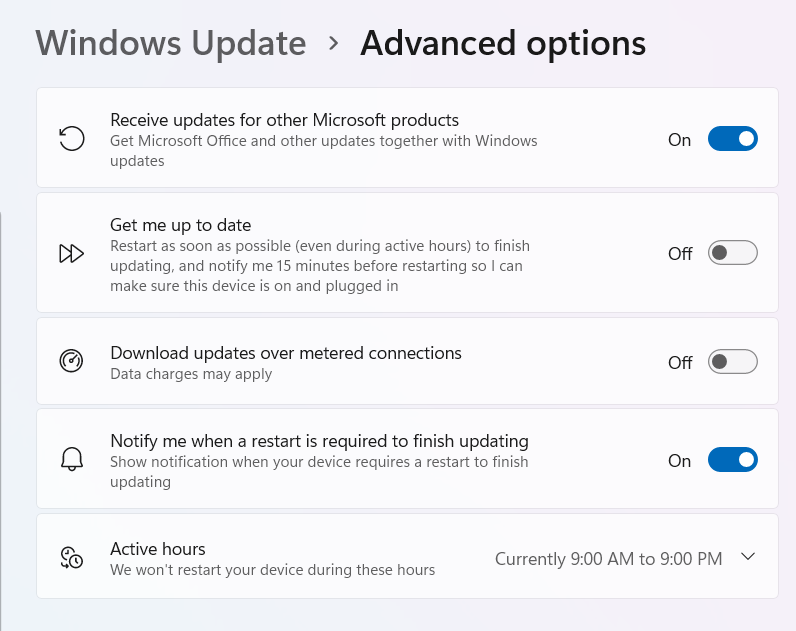This screenshot has width=796, height=631.
Task: Click the circular refresh icon for Microsoft products
Action: (x=72, y=139)
